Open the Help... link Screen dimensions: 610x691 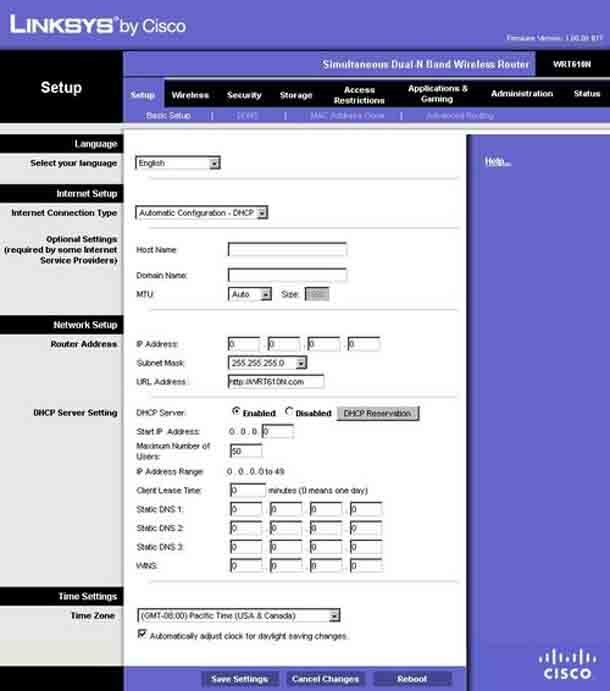point(498,162)
